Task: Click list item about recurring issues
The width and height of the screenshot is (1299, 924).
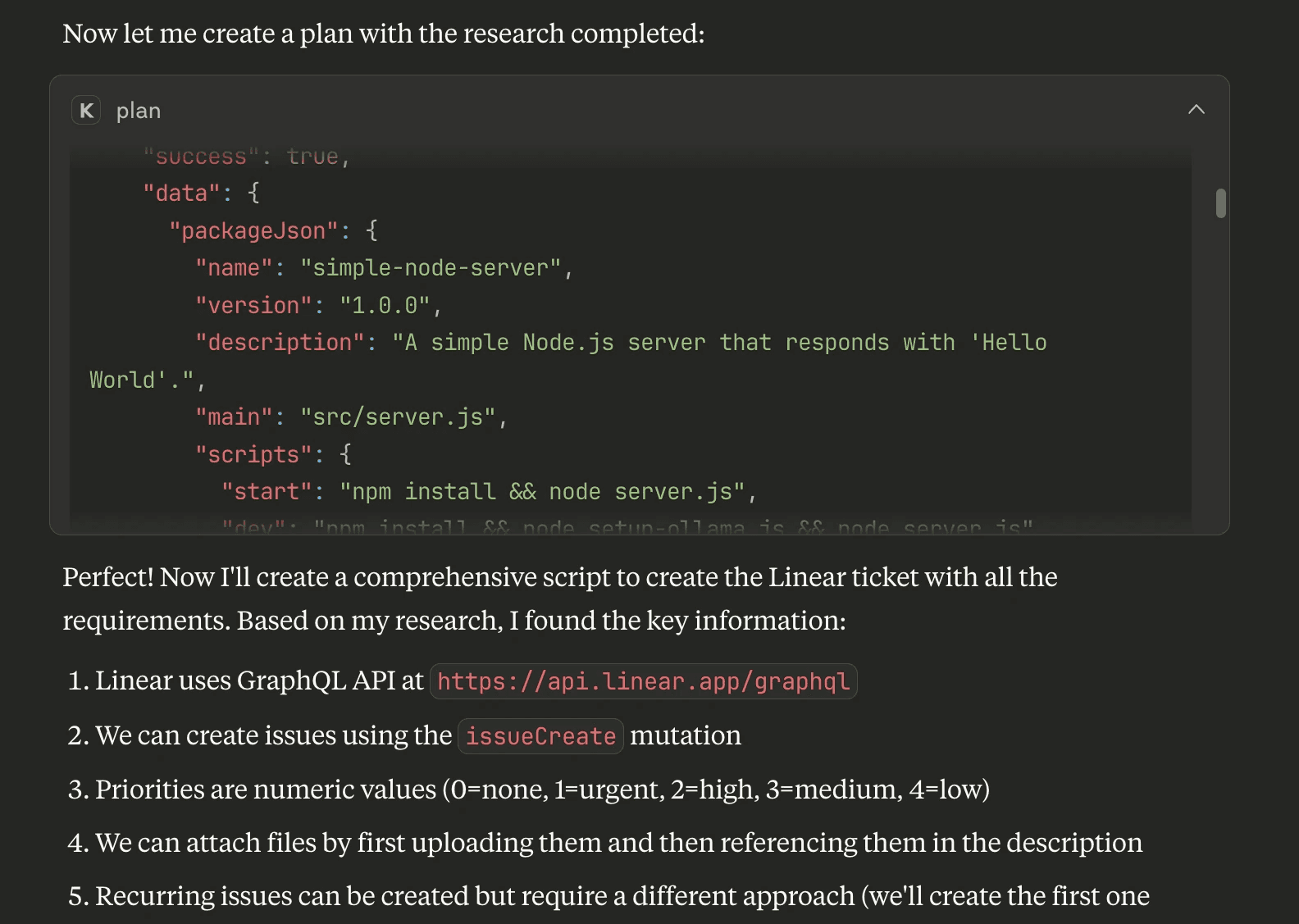Action: tap(608, 896)
